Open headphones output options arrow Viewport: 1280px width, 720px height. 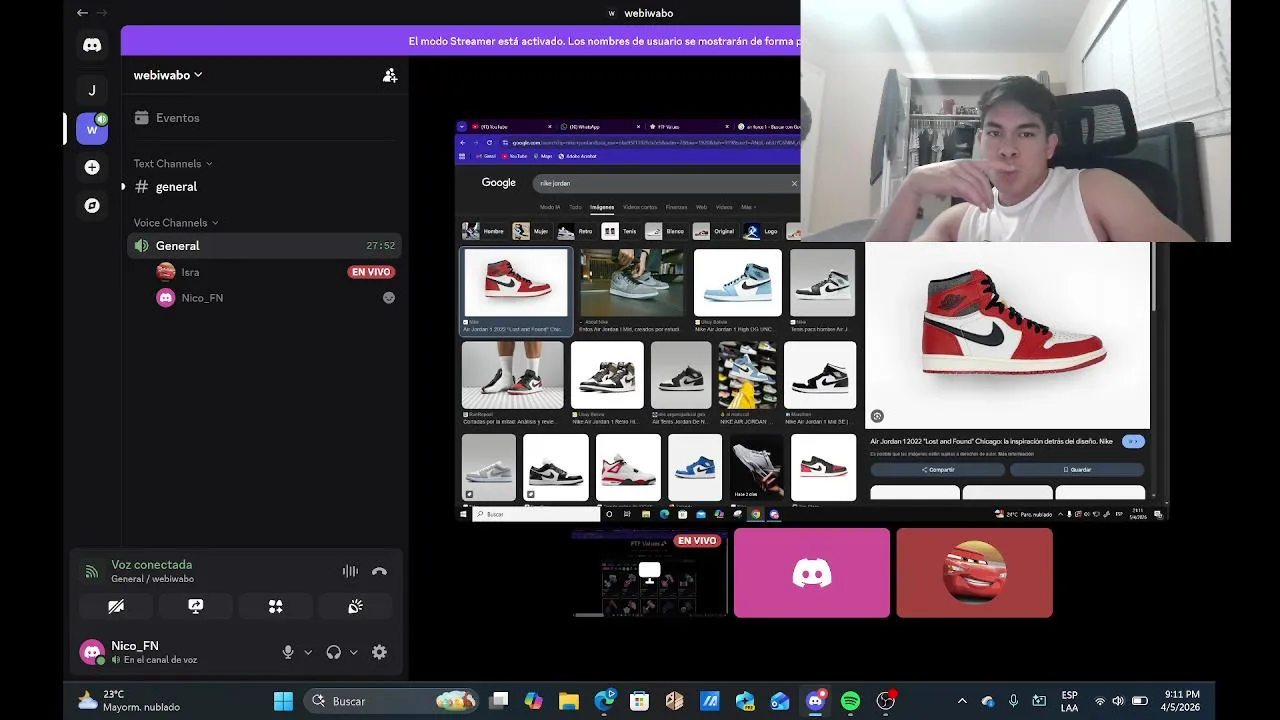353,652
